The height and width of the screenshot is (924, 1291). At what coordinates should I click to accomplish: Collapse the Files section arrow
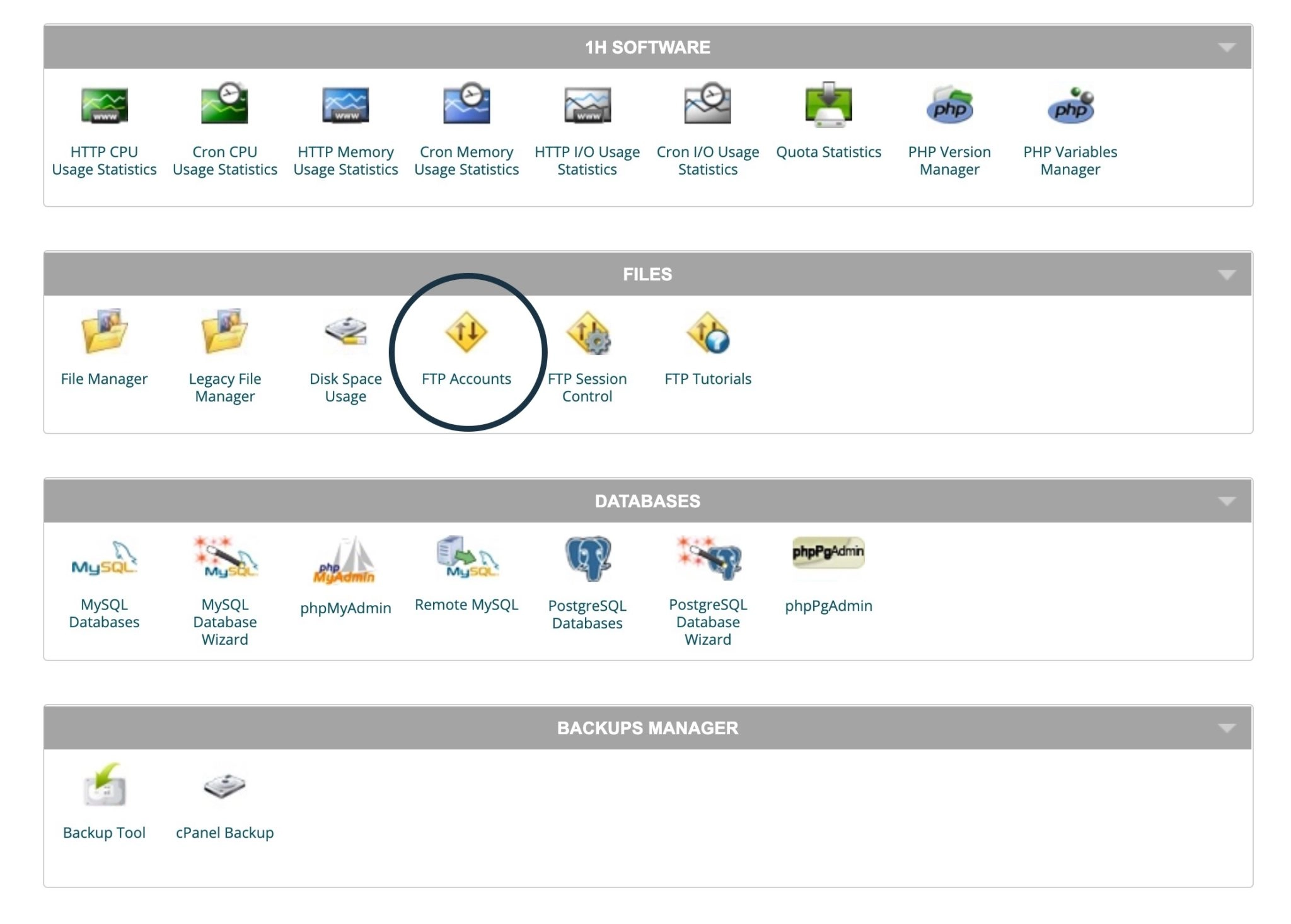1227,274
